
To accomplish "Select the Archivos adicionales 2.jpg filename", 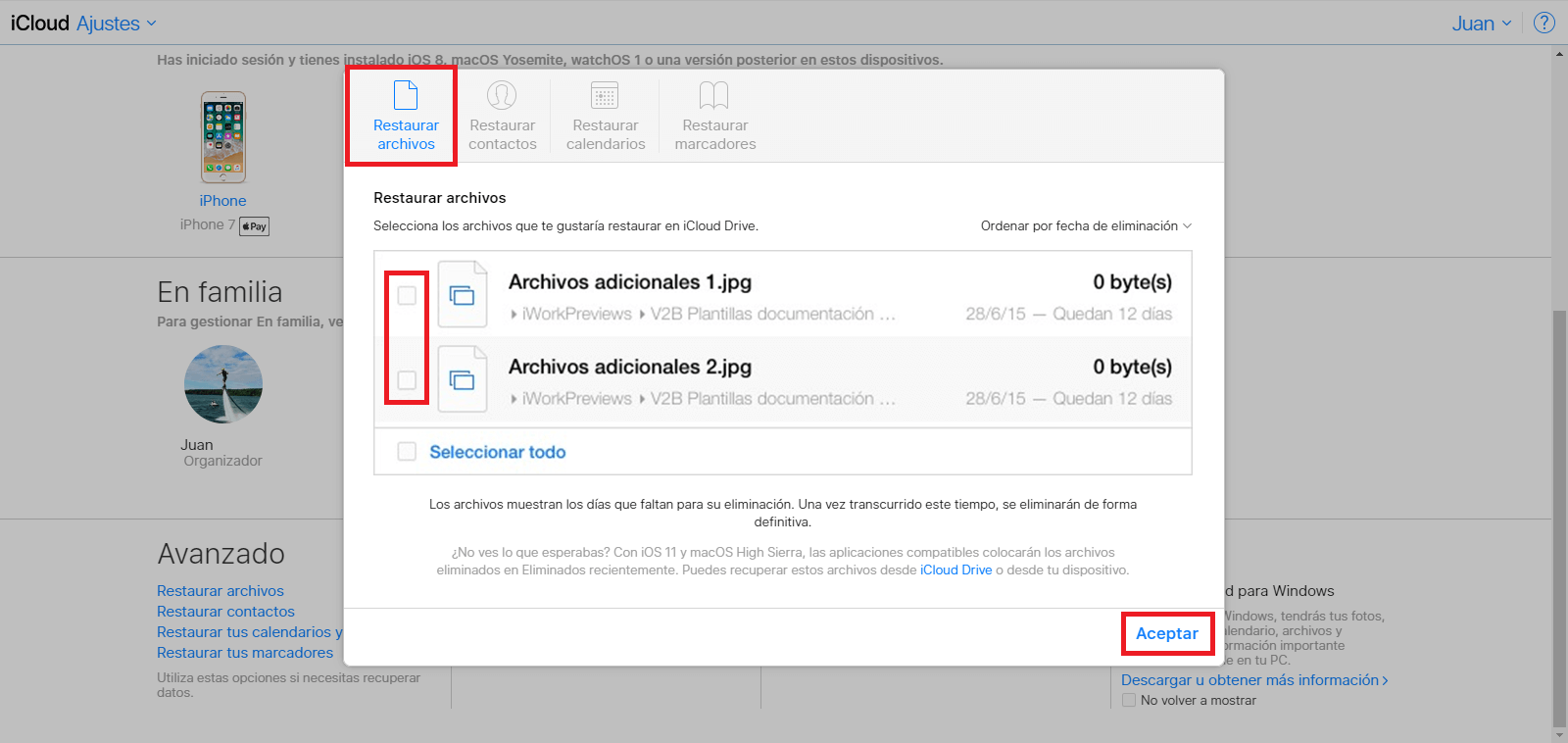I will point(630,367).
